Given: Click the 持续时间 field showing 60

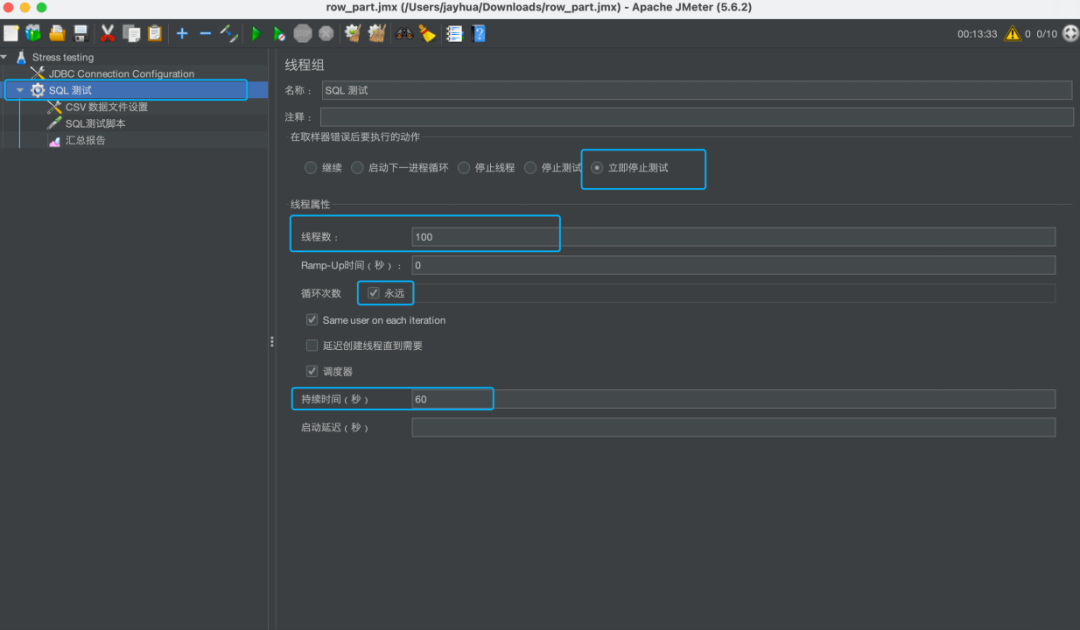Looking at the screenshot, I should (x=734, y=399).
